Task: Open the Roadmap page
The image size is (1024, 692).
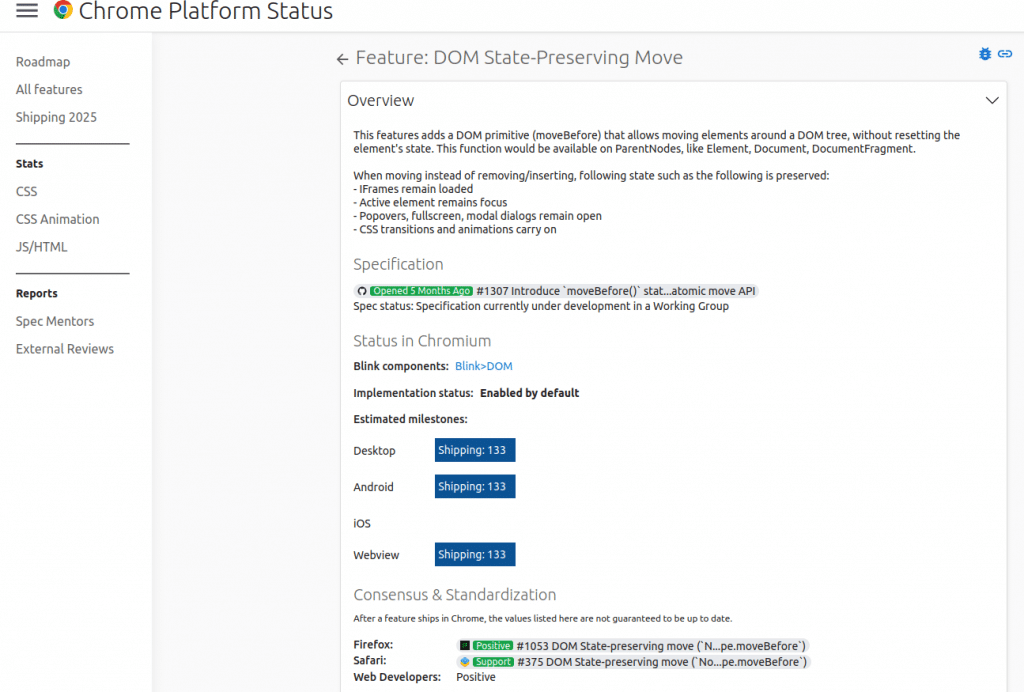Action: (x=43, y=62)
